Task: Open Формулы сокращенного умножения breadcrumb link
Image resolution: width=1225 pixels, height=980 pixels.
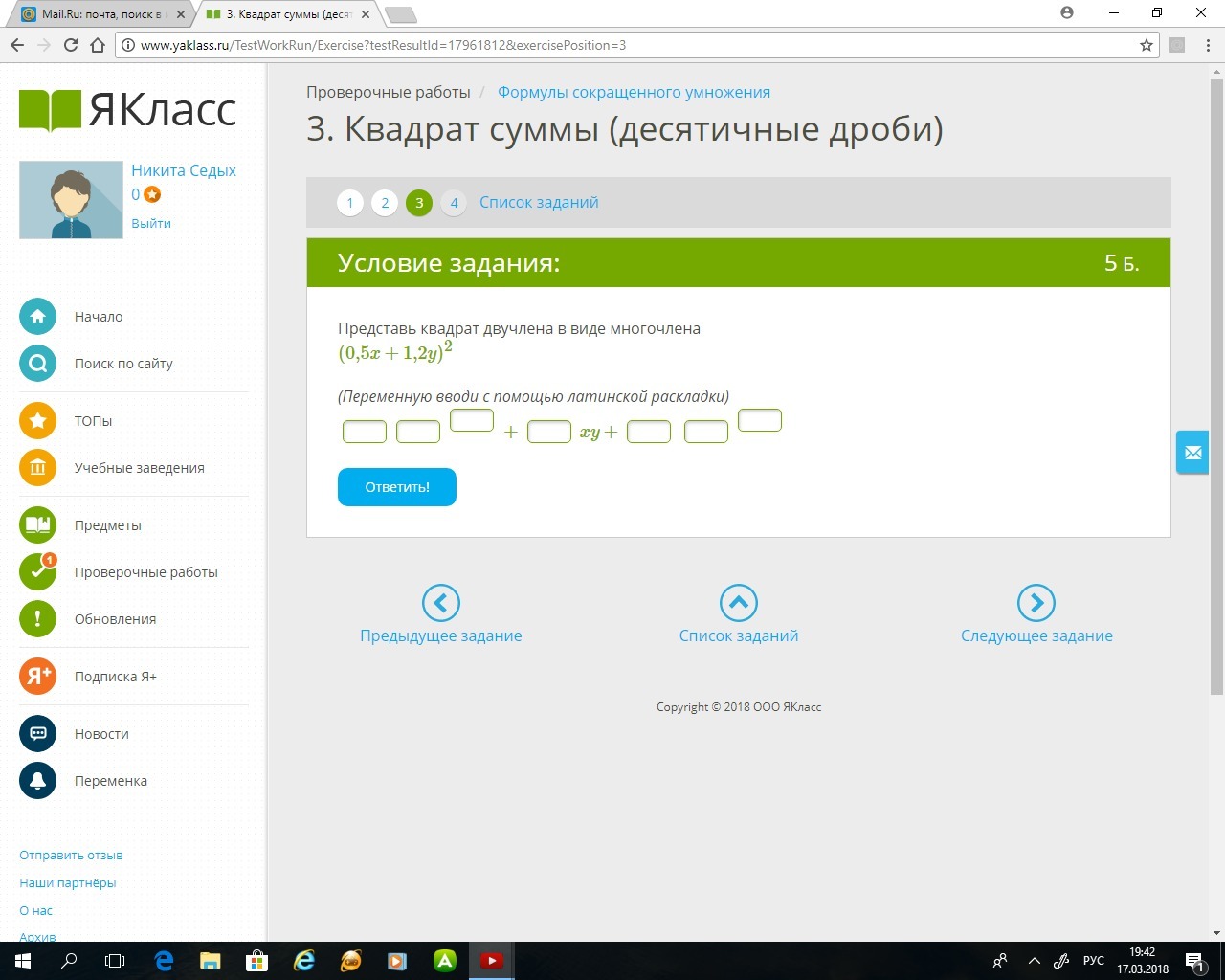Action: pos(634,93)
